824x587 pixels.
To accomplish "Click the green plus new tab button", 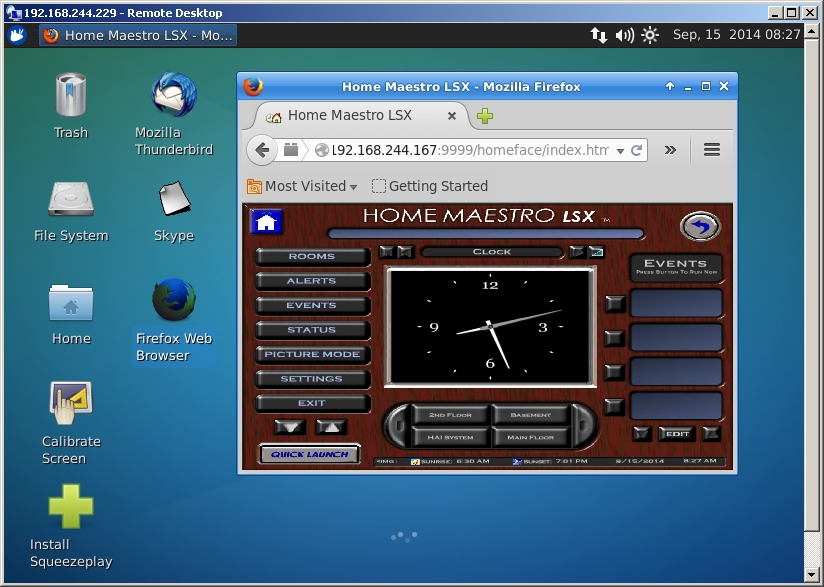I will [485, 116].
